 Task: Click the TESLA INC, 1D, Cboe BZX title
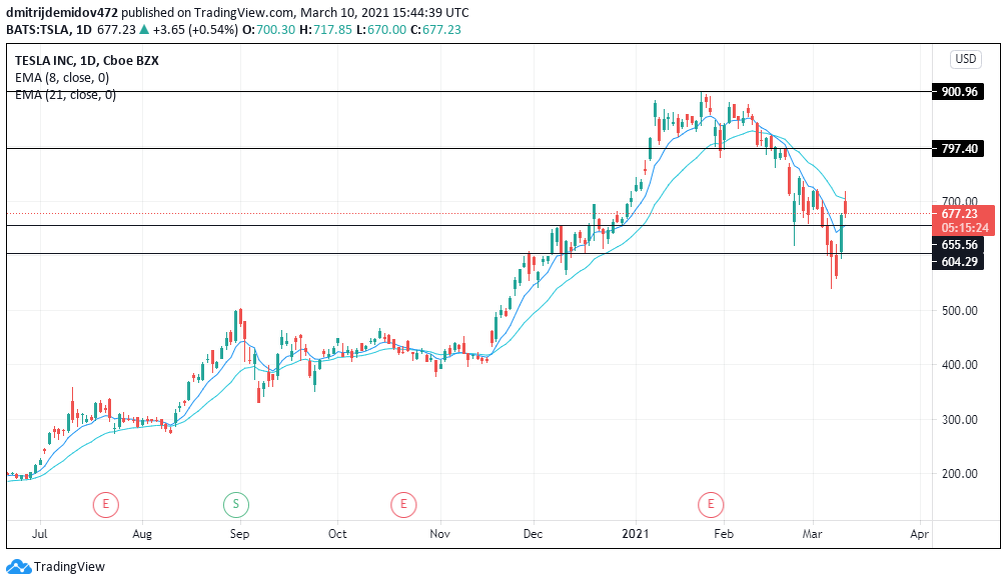87,60
